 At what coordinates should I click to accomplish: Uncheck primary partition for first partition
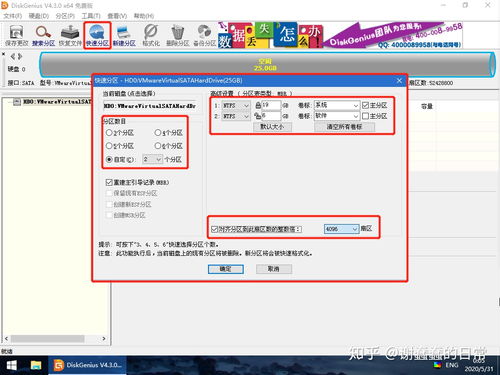click(365, 105)
